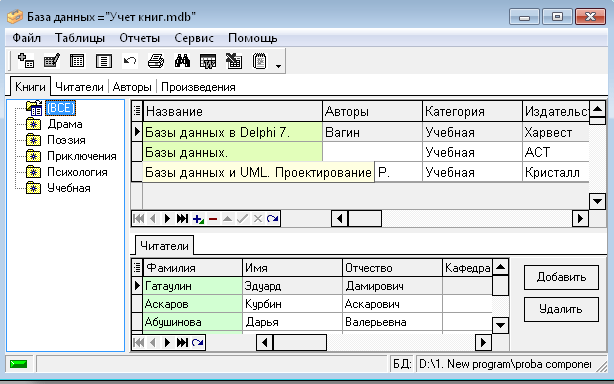Viewport: 614px width, 384px height.
Task: Jump to last record in readers navigator
Action: point(182,343)
